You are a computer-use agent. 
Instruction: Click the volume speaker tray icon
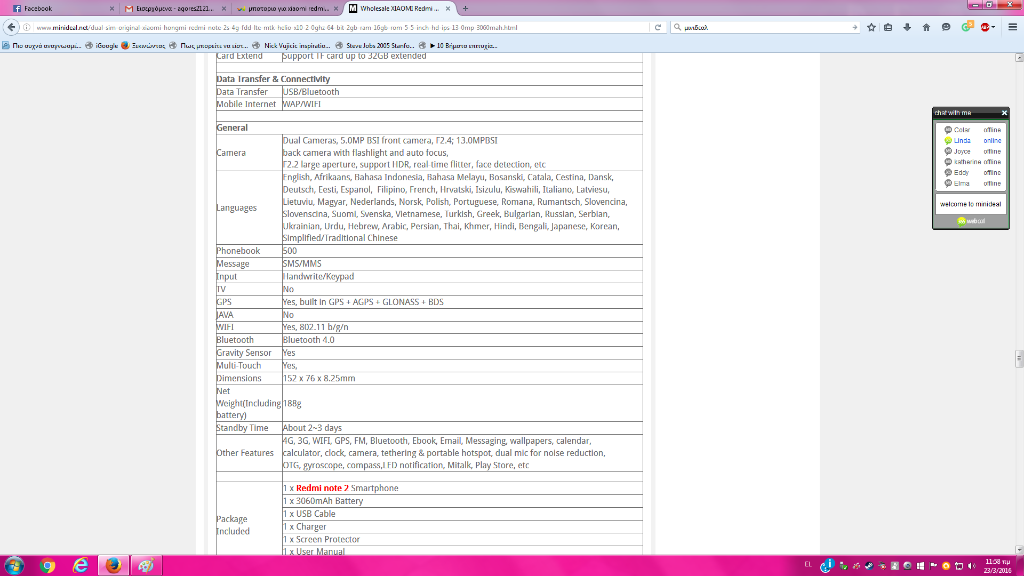(971, 566)
